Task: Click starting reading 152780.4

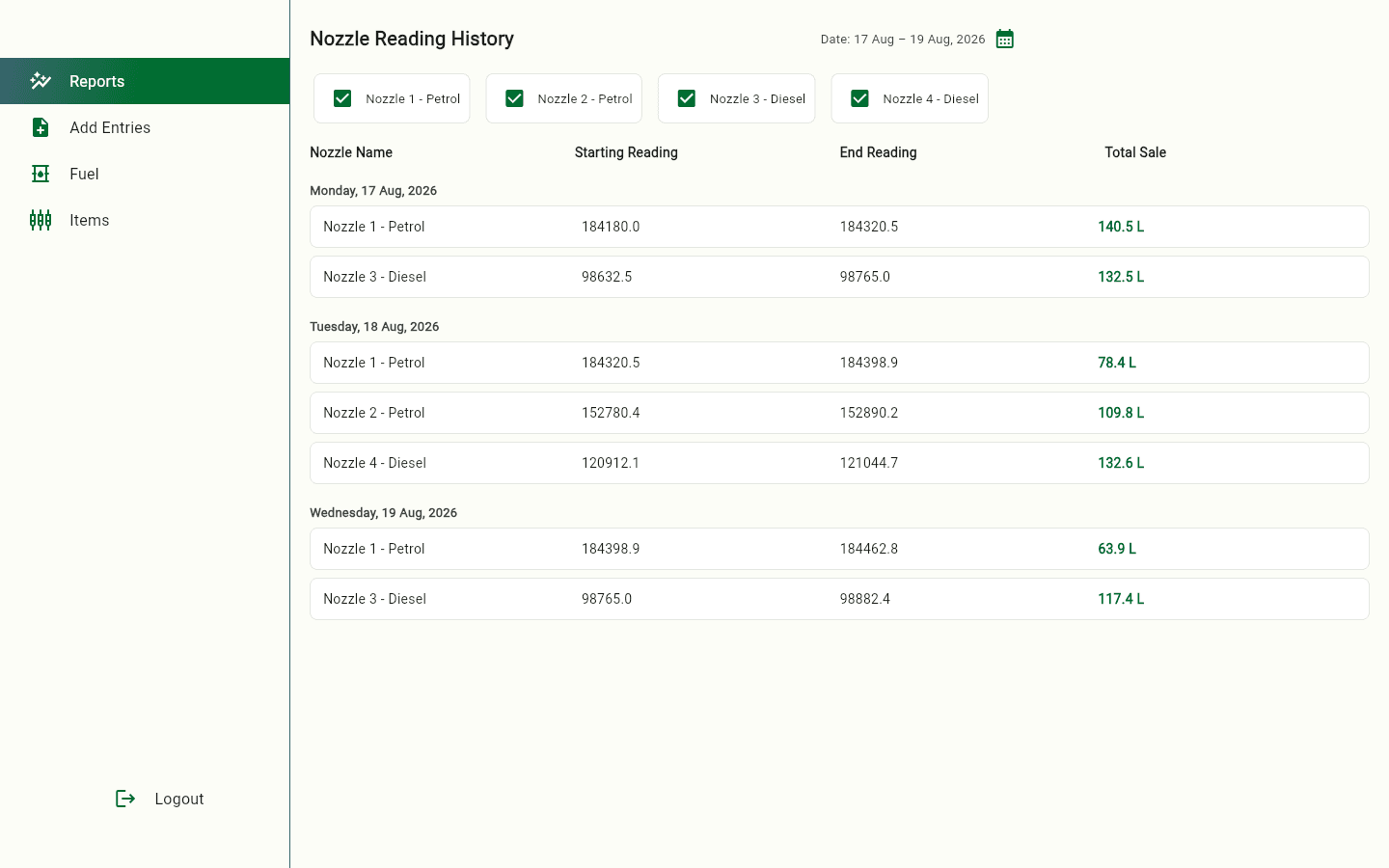Action: pos(611,413)
